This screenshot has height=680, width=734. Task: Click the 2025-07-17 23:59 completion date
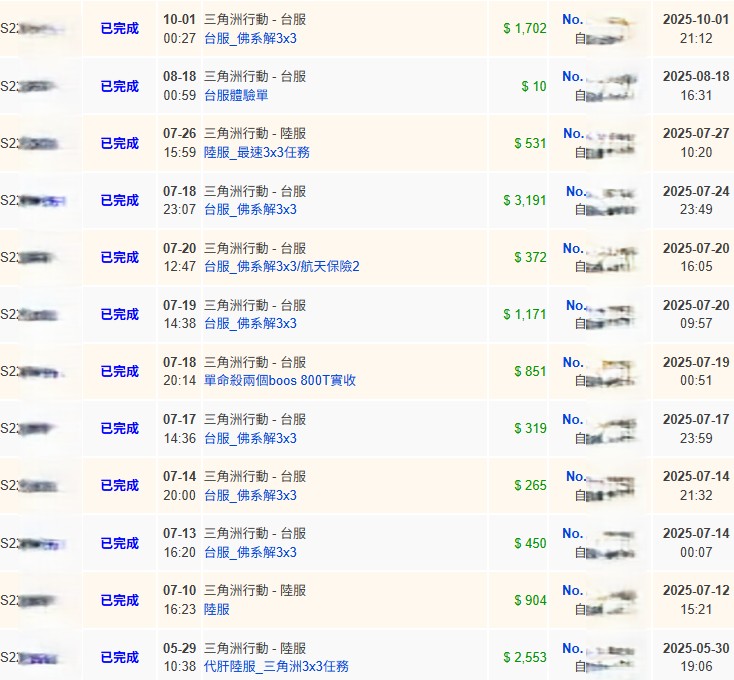(x=691, y=428)
